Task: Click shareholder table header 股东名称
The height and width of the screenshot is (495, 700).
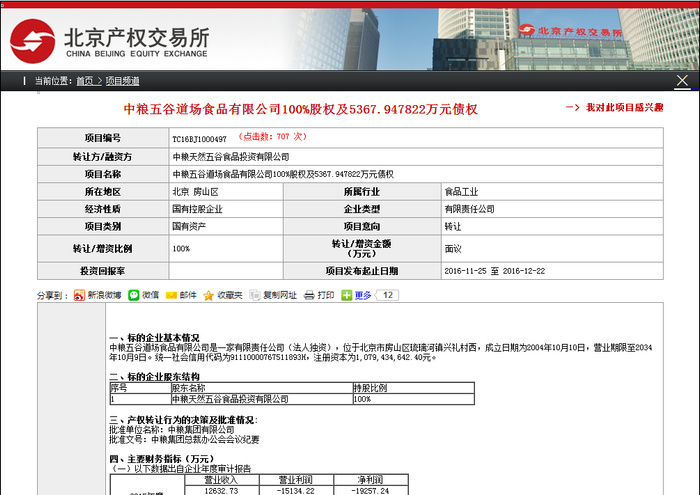Action: pyautogui.click(x=262, y=387)
